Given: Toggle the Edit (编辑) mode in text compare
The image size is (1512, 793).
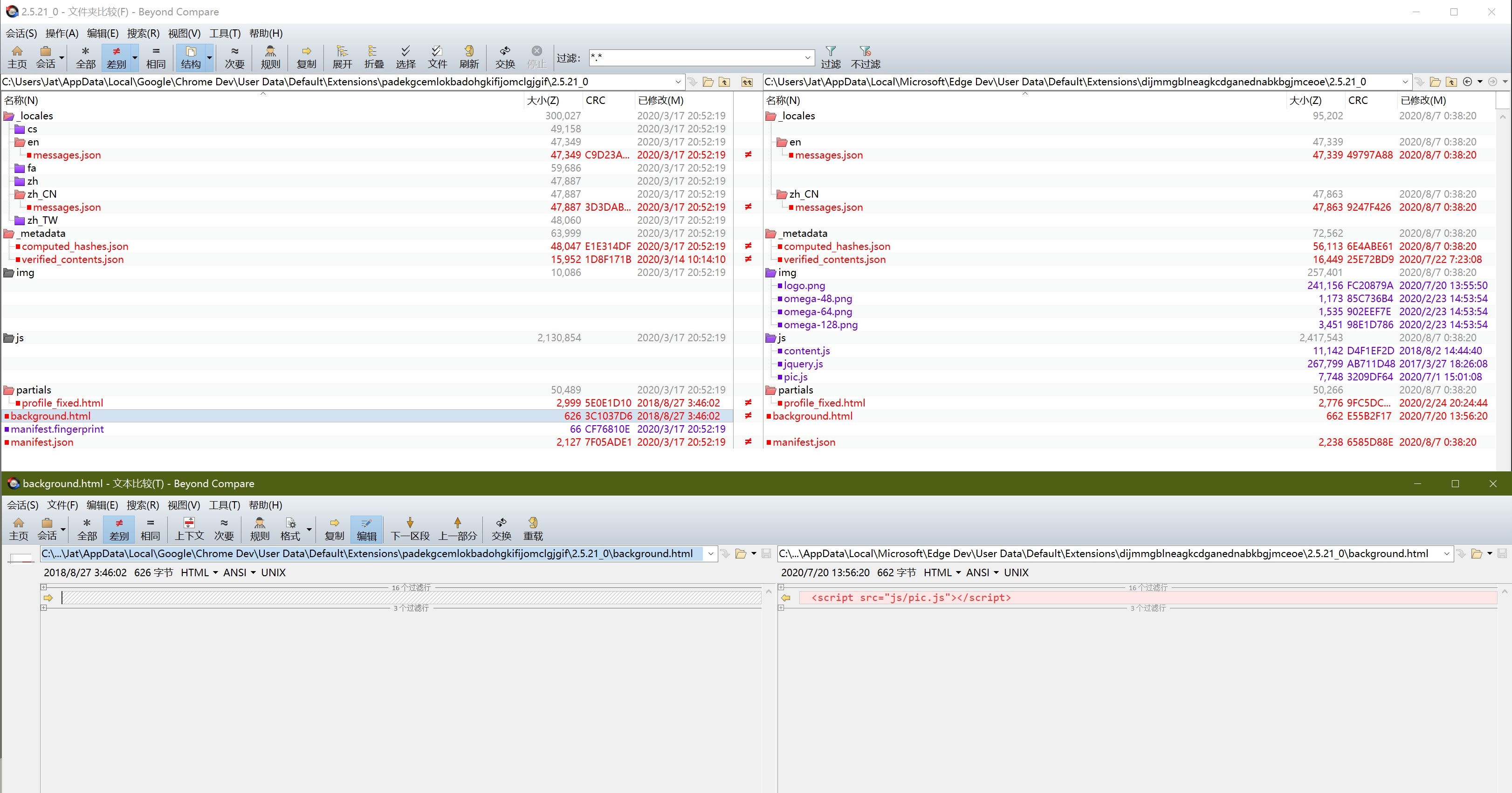Looking at the screenshot, I should (x=366, y=528).
